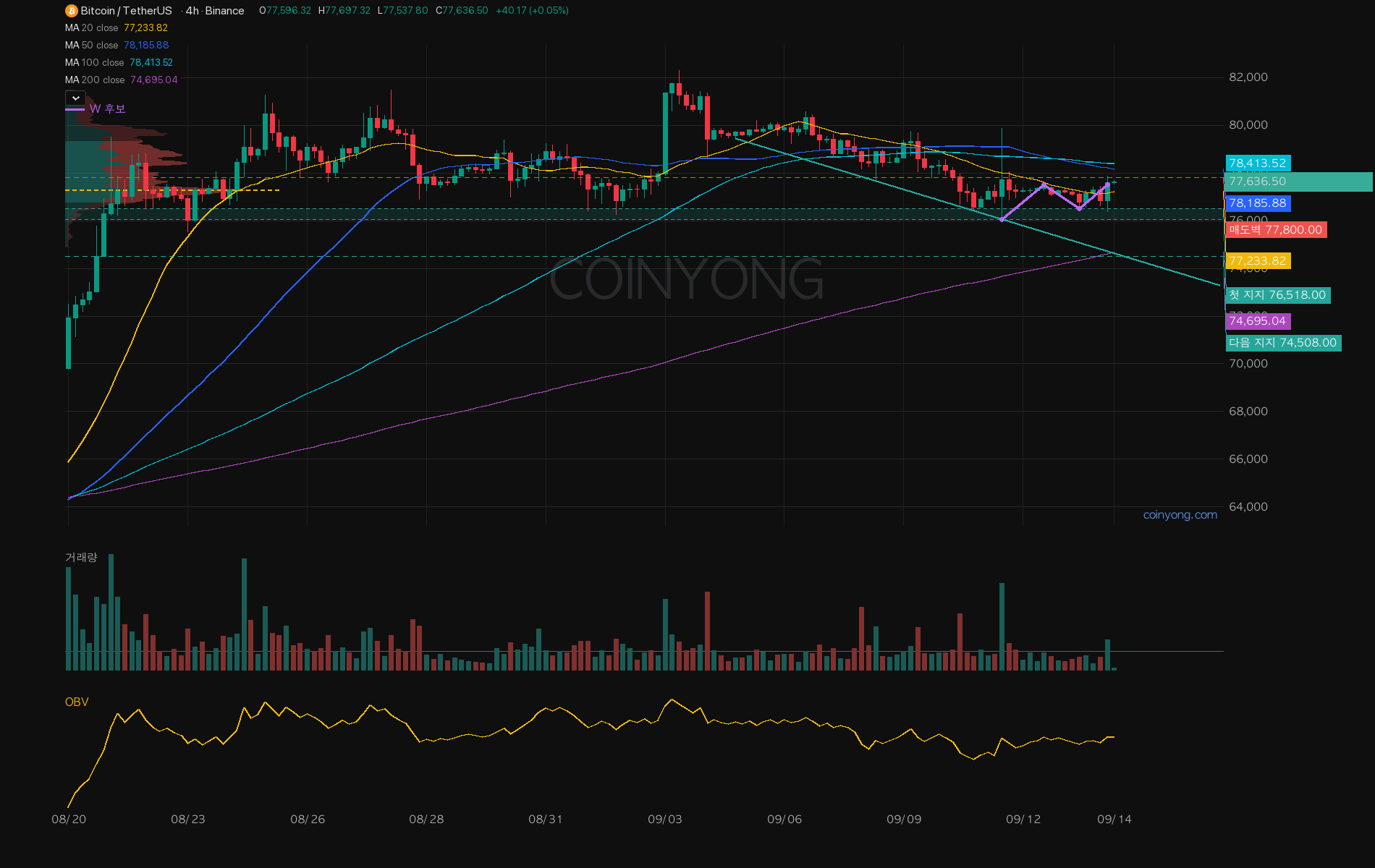Click the 08/20 date label
The width and height of the screenshot is (1375, 868).
(x=69, y=820)
